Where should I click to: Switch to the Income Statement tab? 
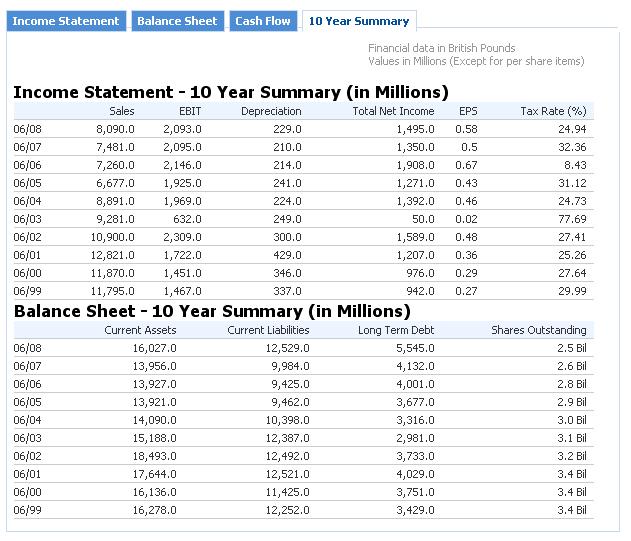tap(66, 21)
